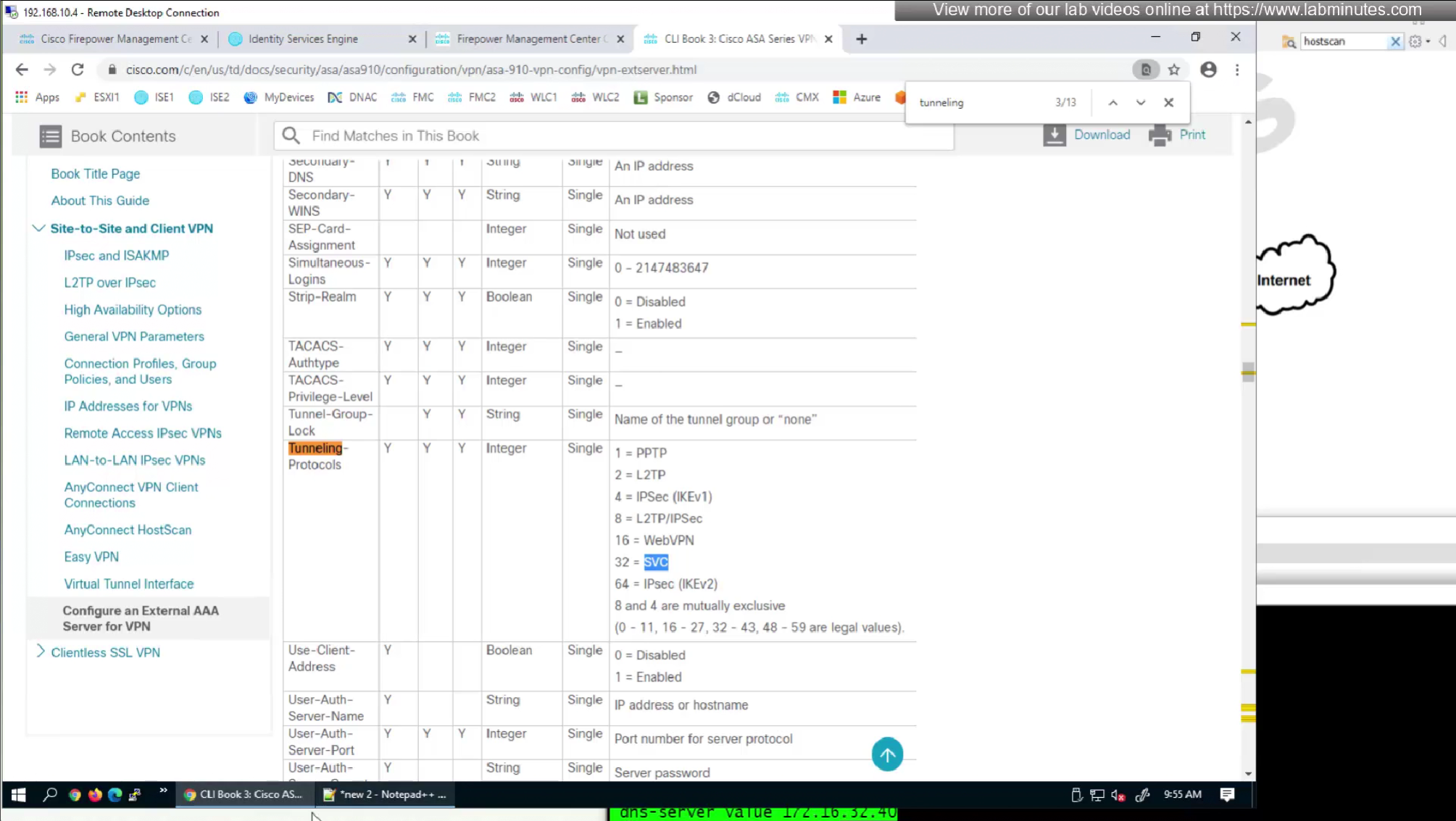Switch to Identity Services Engine tab
Screen dimensions: 1456x821
303,39
